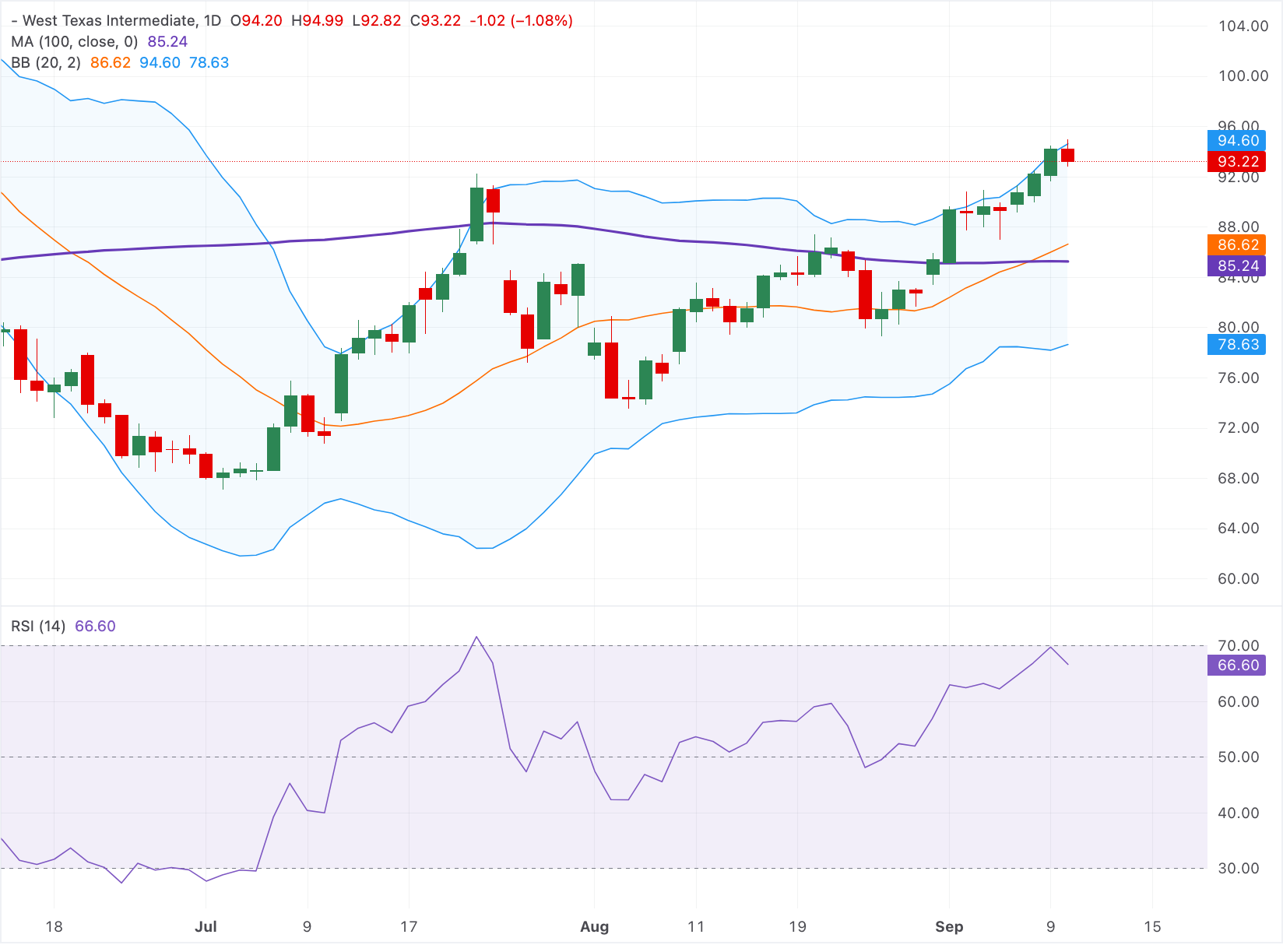The height and width of the screenshot is (952, 1283).
Task: Click the 17 date label on time axis
Action: pos(408,927)
